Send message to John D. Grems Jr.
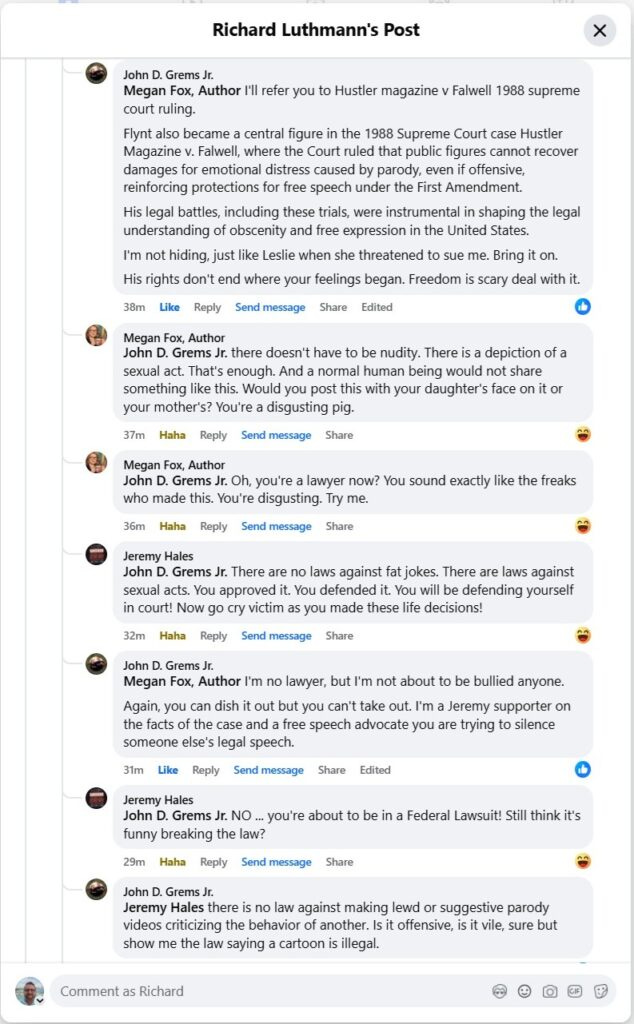The image size is (634, 1024). click(x=270, y=770)
